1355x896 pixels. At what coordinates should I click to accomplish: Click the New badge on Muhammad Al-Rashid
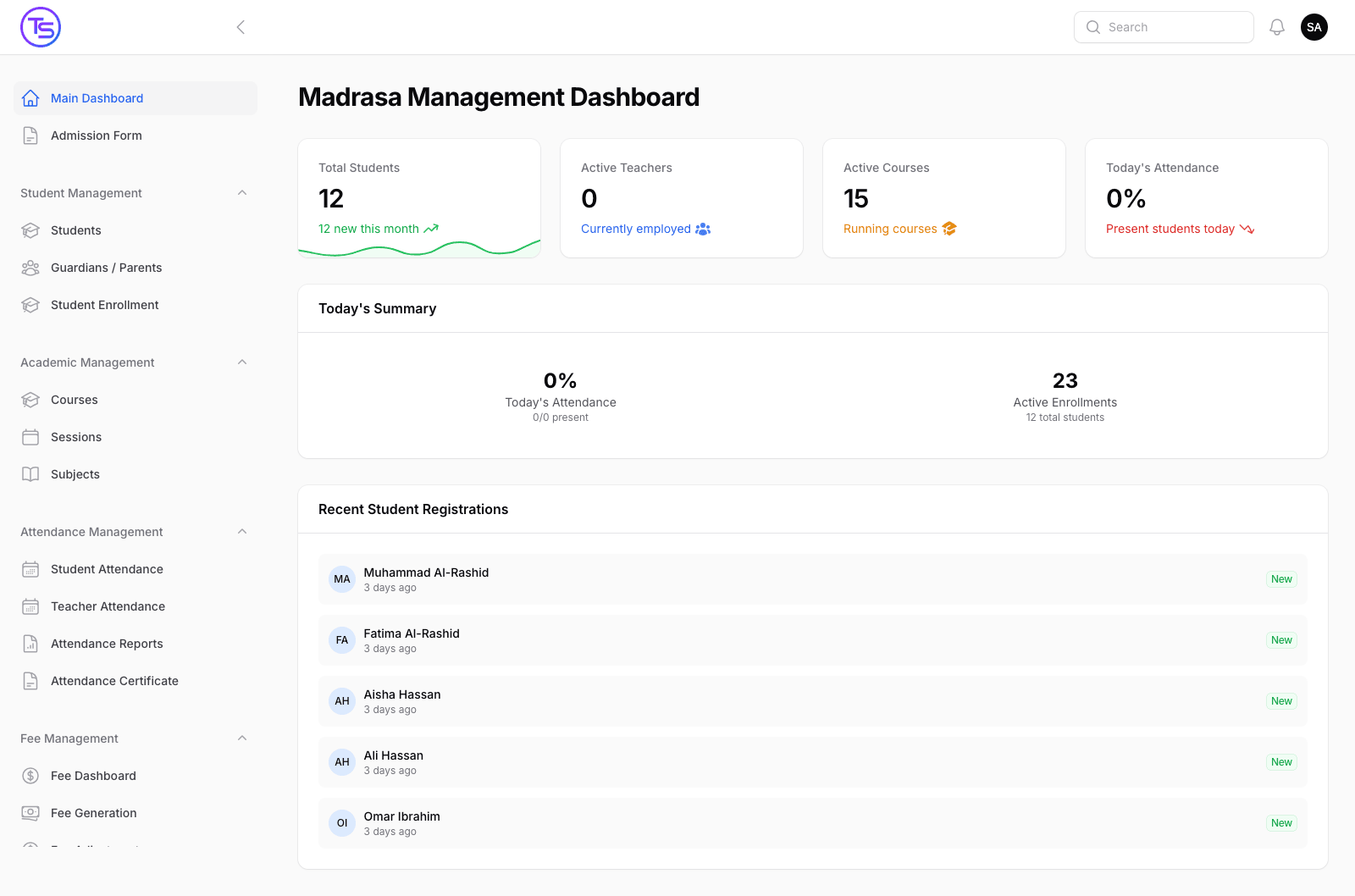(1281, 579)
